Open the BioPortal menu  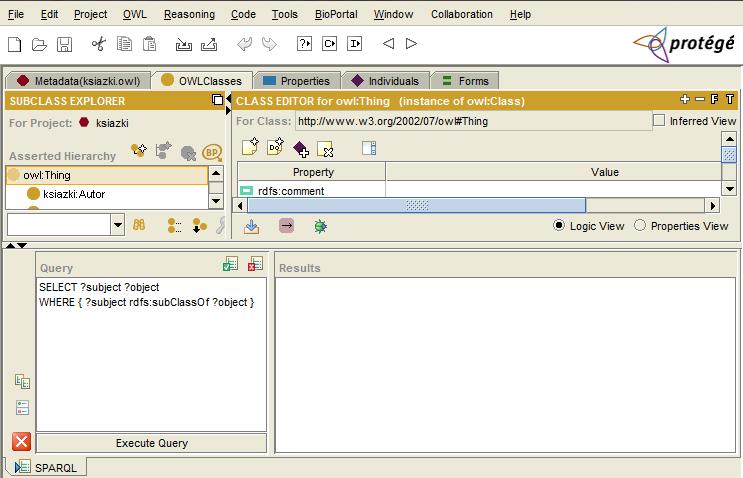[x=336, y=14]
